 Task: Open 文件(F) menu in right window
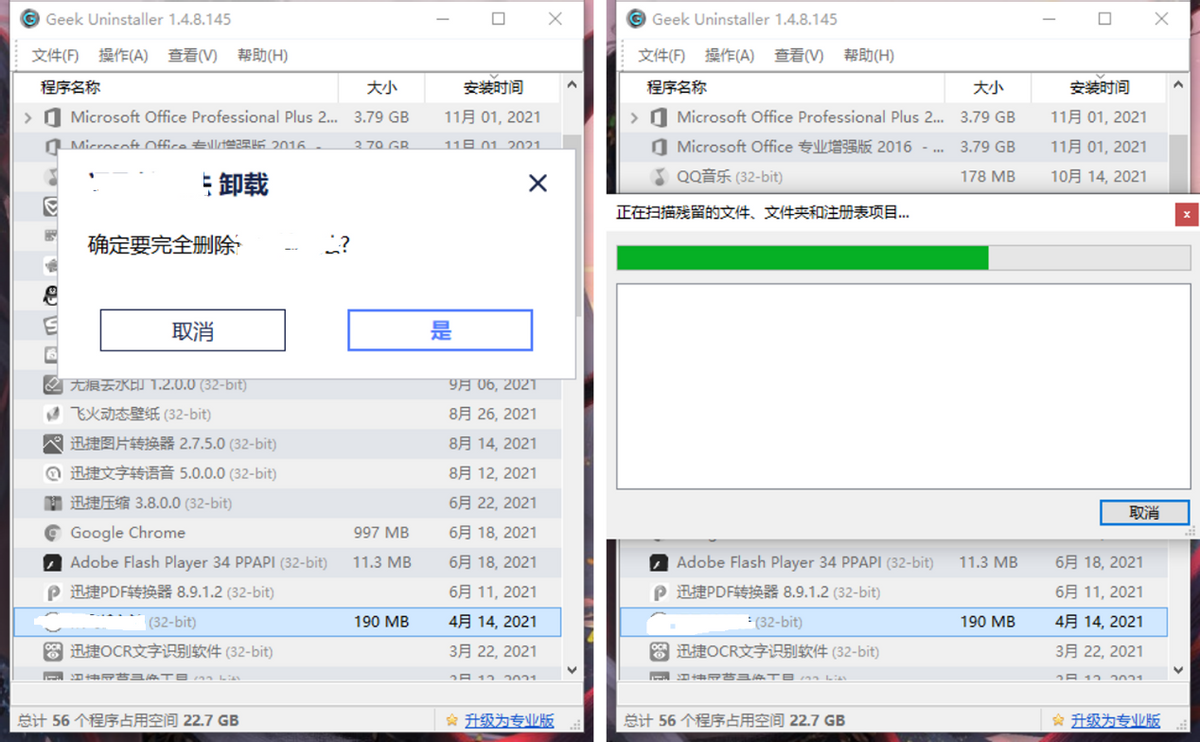pos(661,55)
